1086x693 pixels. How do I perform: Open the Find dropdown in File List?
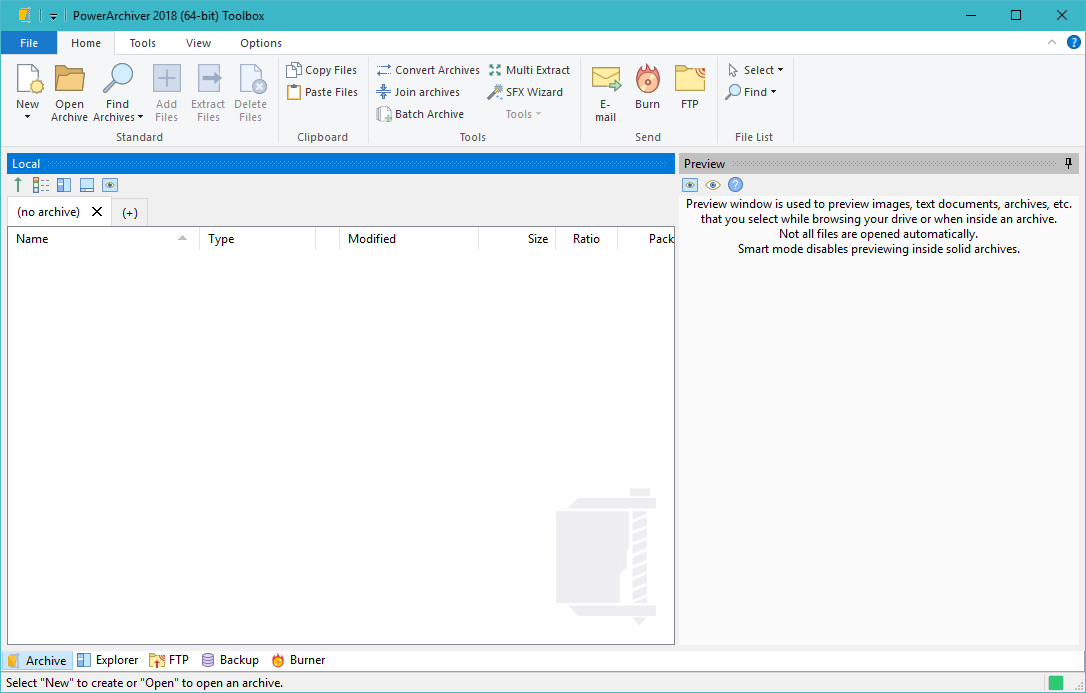coord(751,92)
